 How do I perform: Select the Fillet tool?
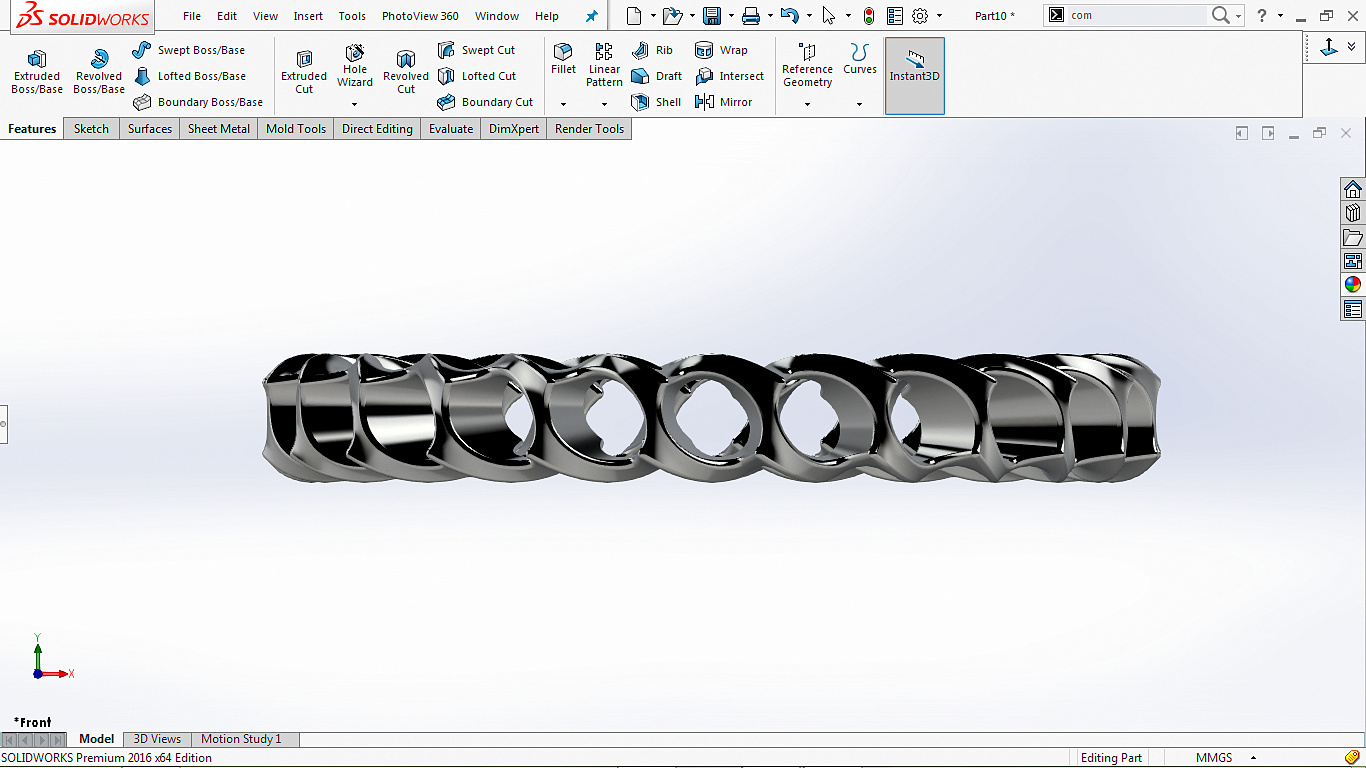[x=563, y=60]
